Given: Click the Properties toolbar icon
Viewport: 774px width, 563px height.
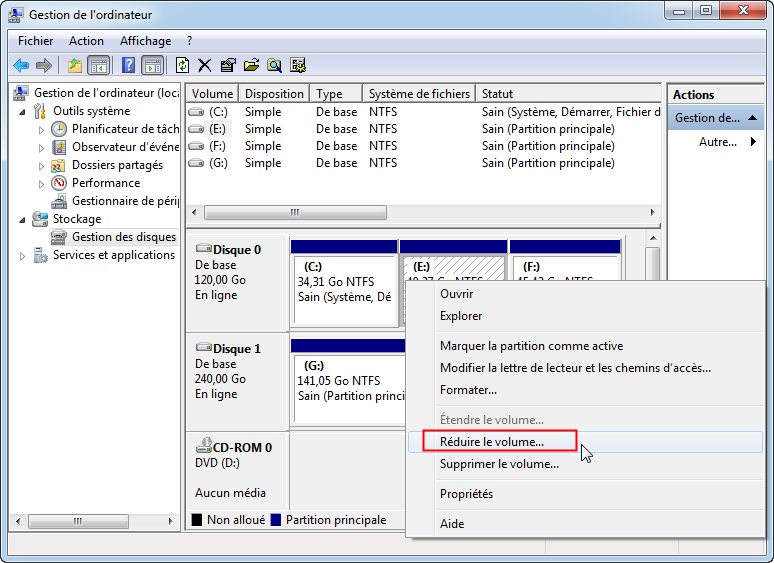Looking at the screenshot, I should (228, 65).
